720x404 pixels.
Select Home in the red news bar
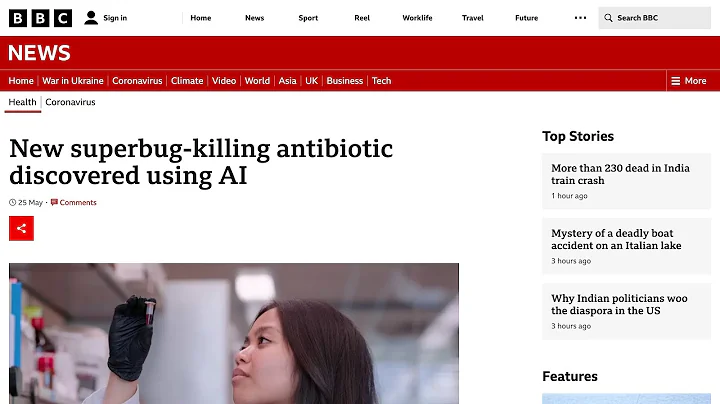[x=21, y=81]
